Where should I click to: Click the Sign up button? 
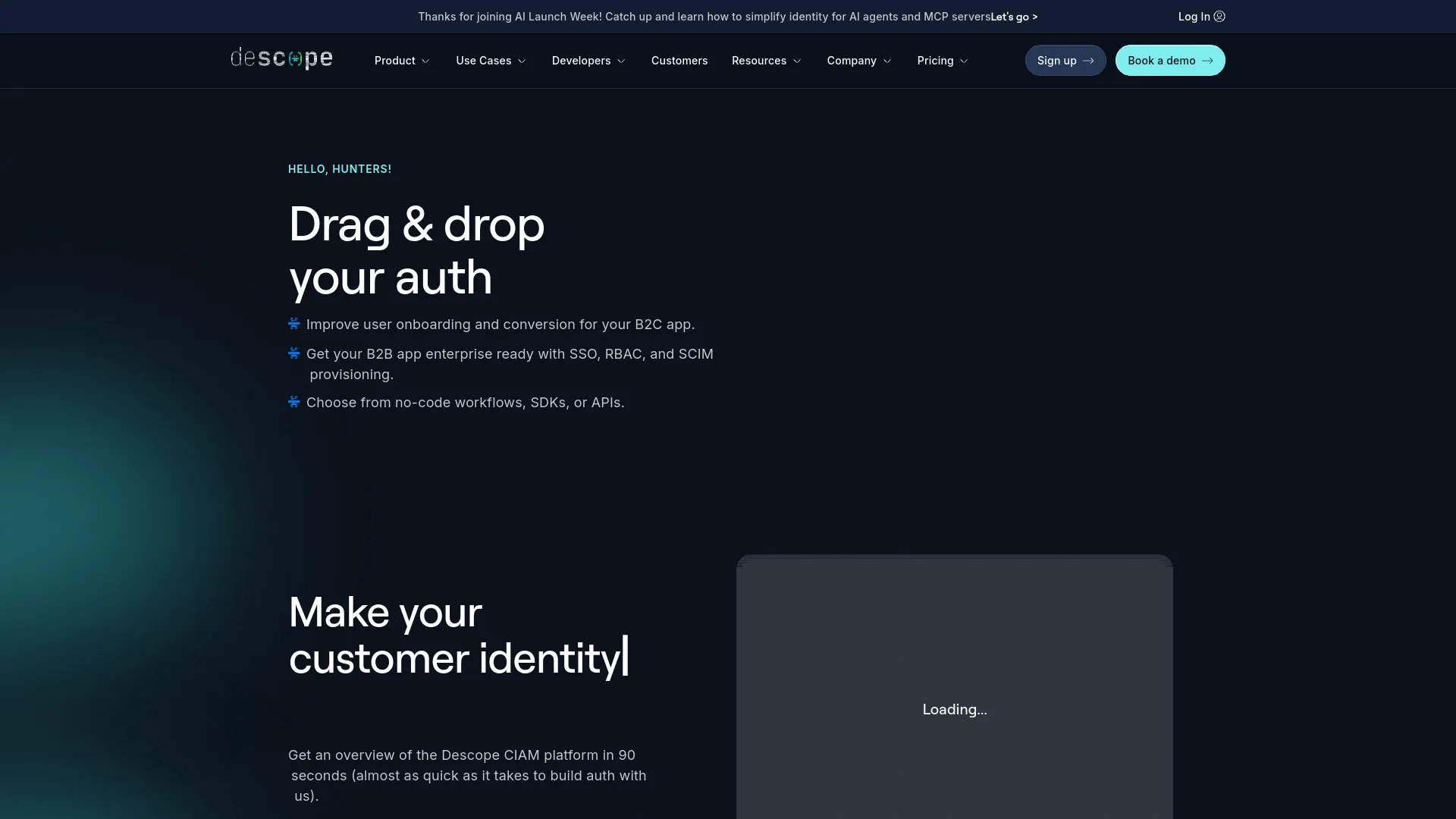point(1065,61)
